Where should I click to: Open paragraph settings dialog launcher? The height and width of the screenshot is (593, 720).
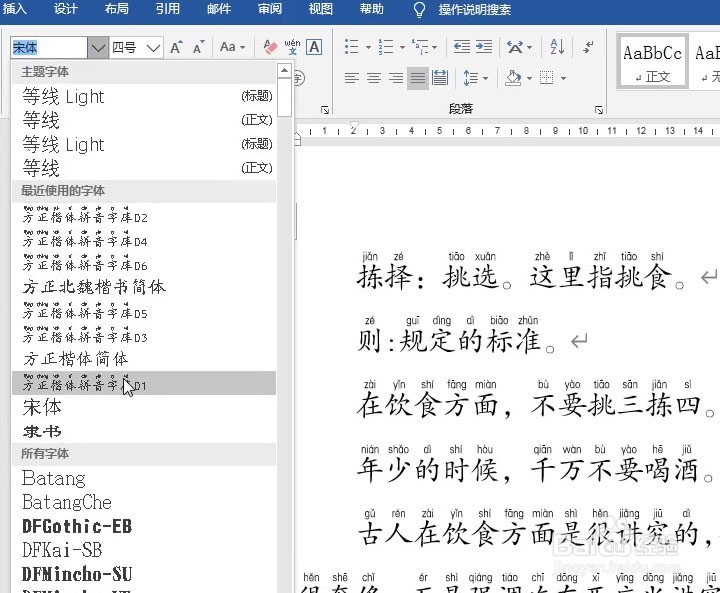[x=599, y=110]
